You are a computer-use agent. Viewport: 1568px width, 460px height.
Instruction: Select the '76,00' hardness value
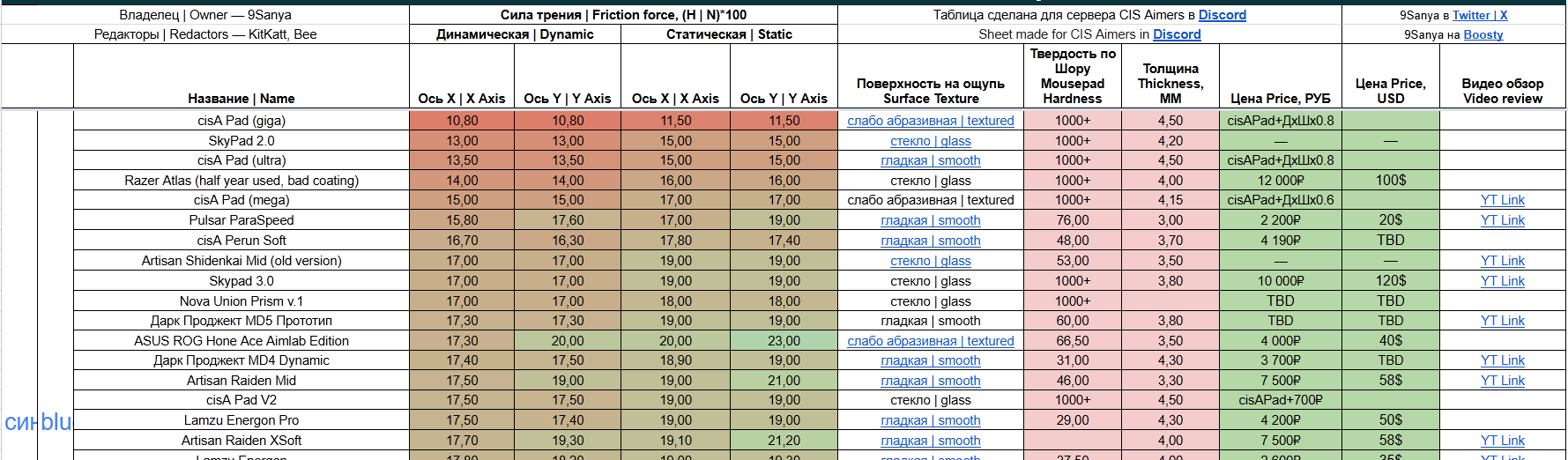(1073, 220)
